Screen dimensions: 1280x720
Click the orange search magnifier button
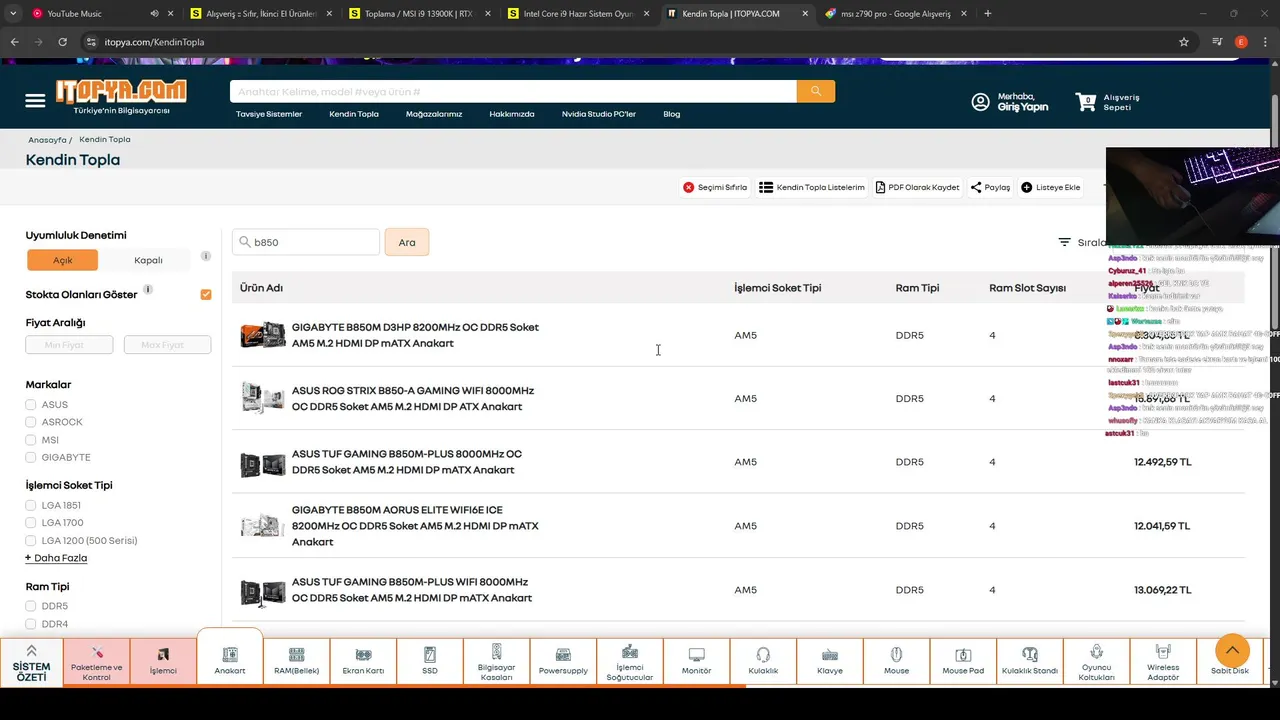pyautogui.click(x=816, y=91)
